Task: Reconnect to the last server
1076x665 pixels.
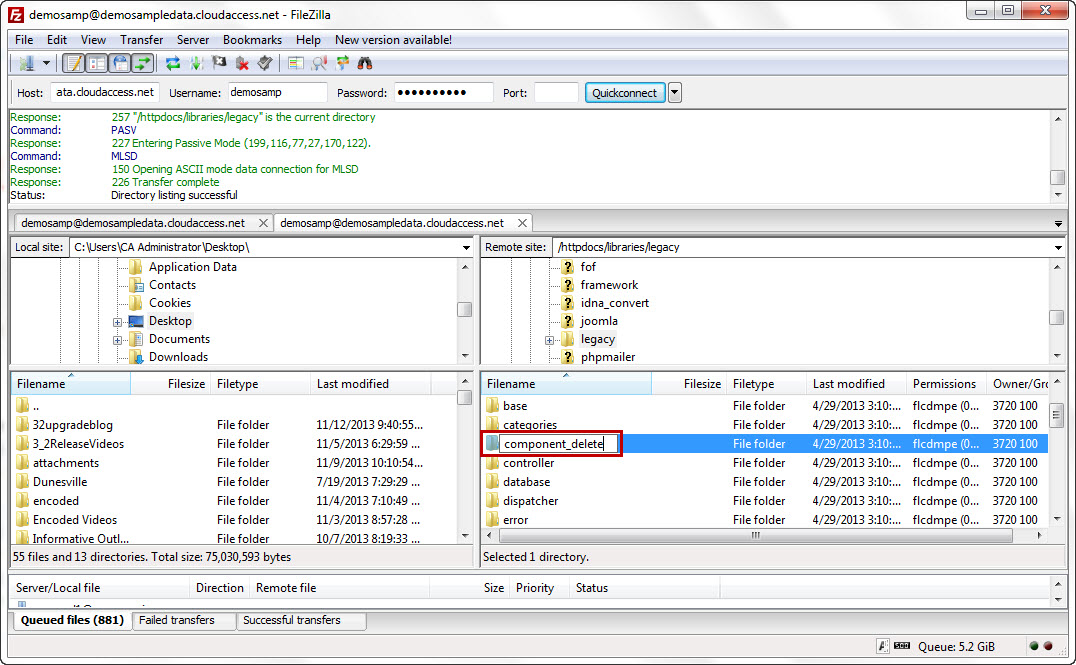Action: (265, 63)
